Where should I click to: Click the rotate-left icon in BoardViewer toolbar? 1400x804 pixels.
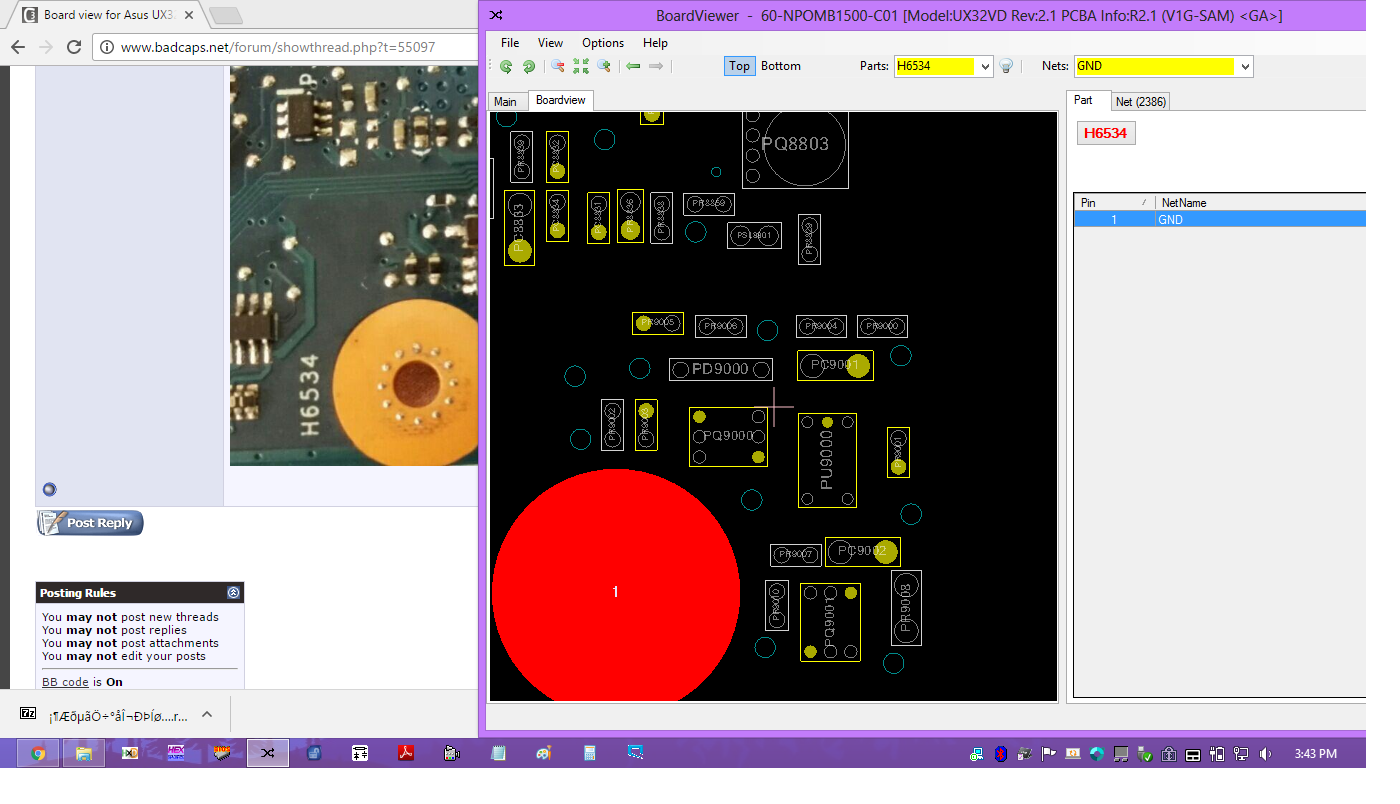click(506, 66)
